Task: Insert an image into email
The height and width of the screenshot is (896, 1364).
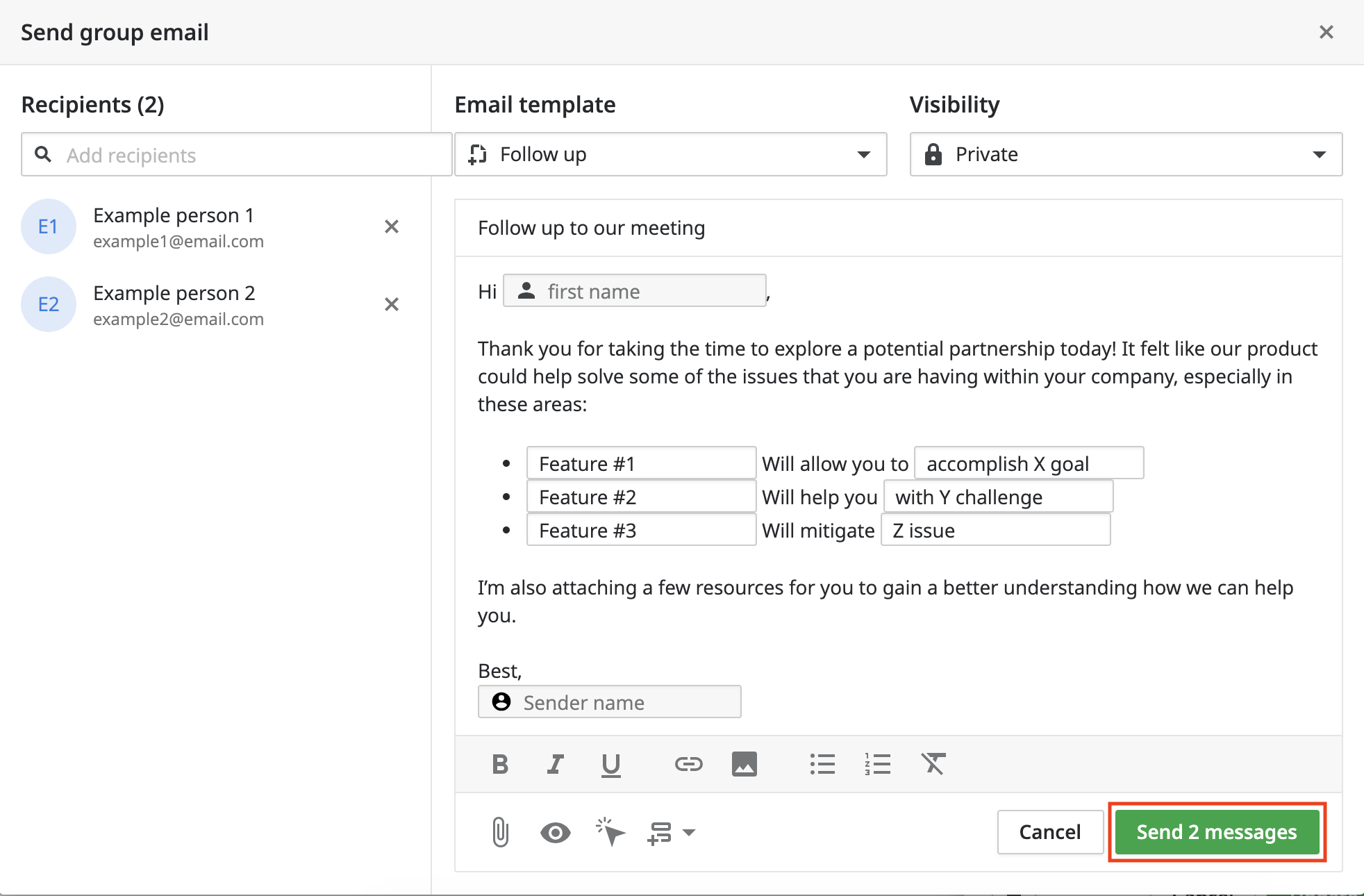Action: coord(744,764)
